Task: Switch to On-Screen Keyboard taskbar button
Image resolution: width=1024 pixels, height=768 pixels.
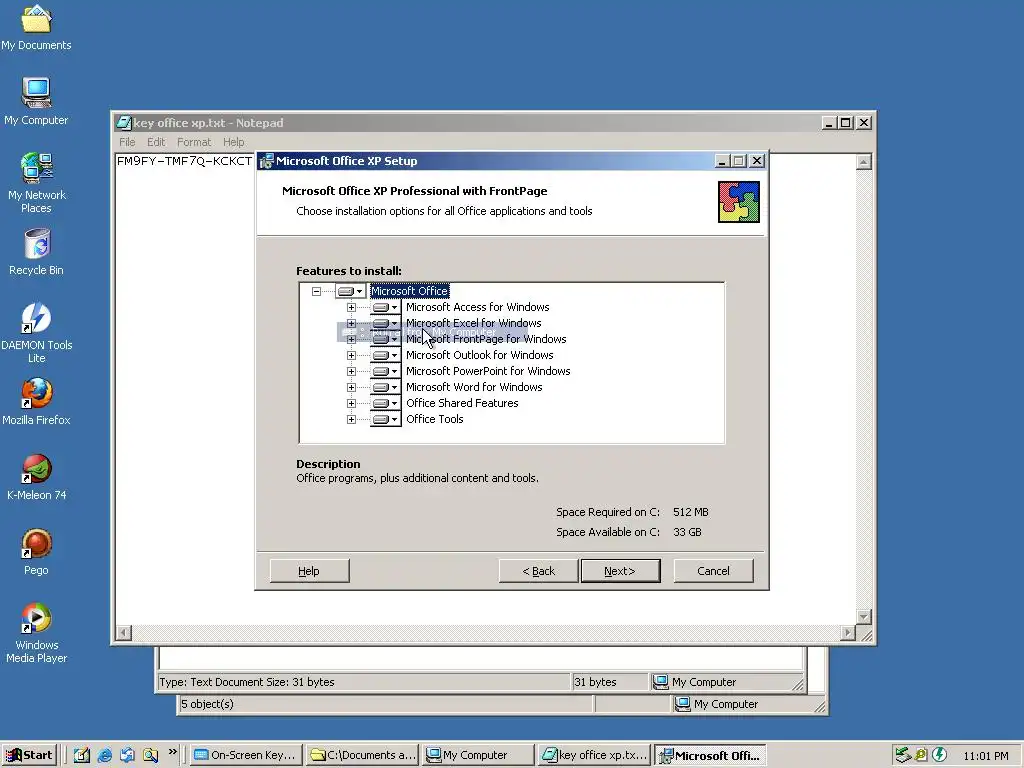Action: point(247,755)
